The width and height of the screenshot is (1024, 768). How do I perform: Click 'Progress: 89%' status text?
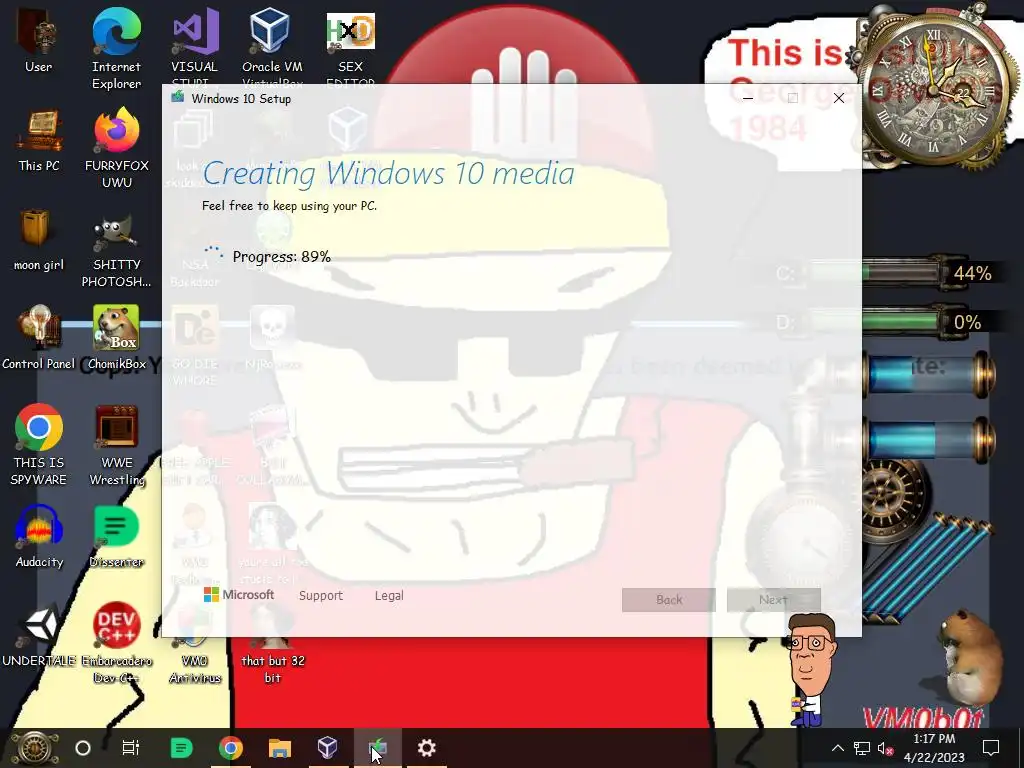pyautogui.click(x=281, y=257)
